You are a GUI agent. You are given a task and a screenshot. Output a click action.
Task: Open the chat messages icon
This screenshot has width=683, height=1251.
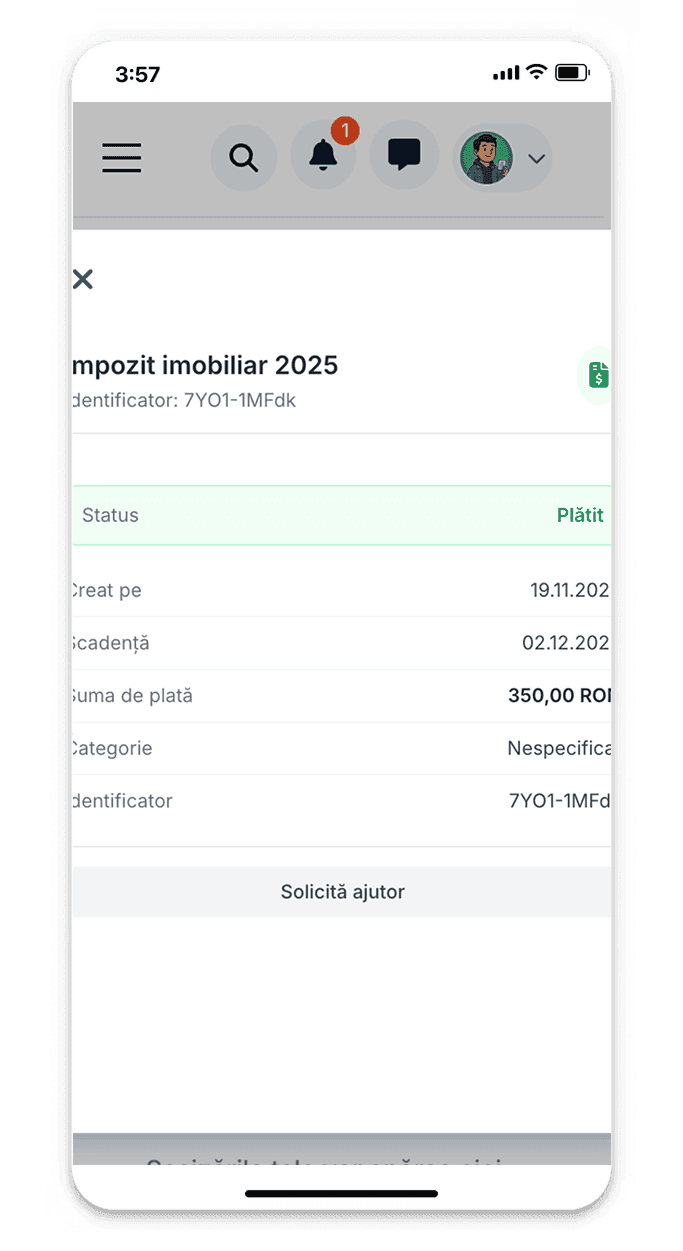click(x=403, y=155)
